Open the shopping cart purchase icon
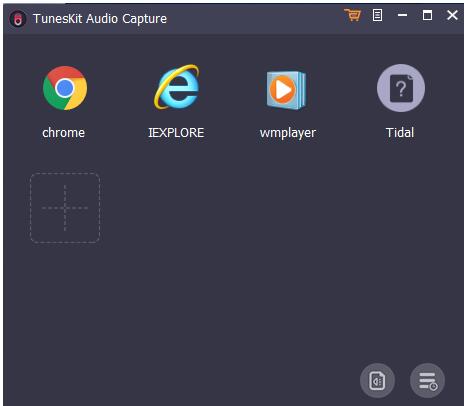This screenshot has width=464, height=406. [x=352, y=15]
